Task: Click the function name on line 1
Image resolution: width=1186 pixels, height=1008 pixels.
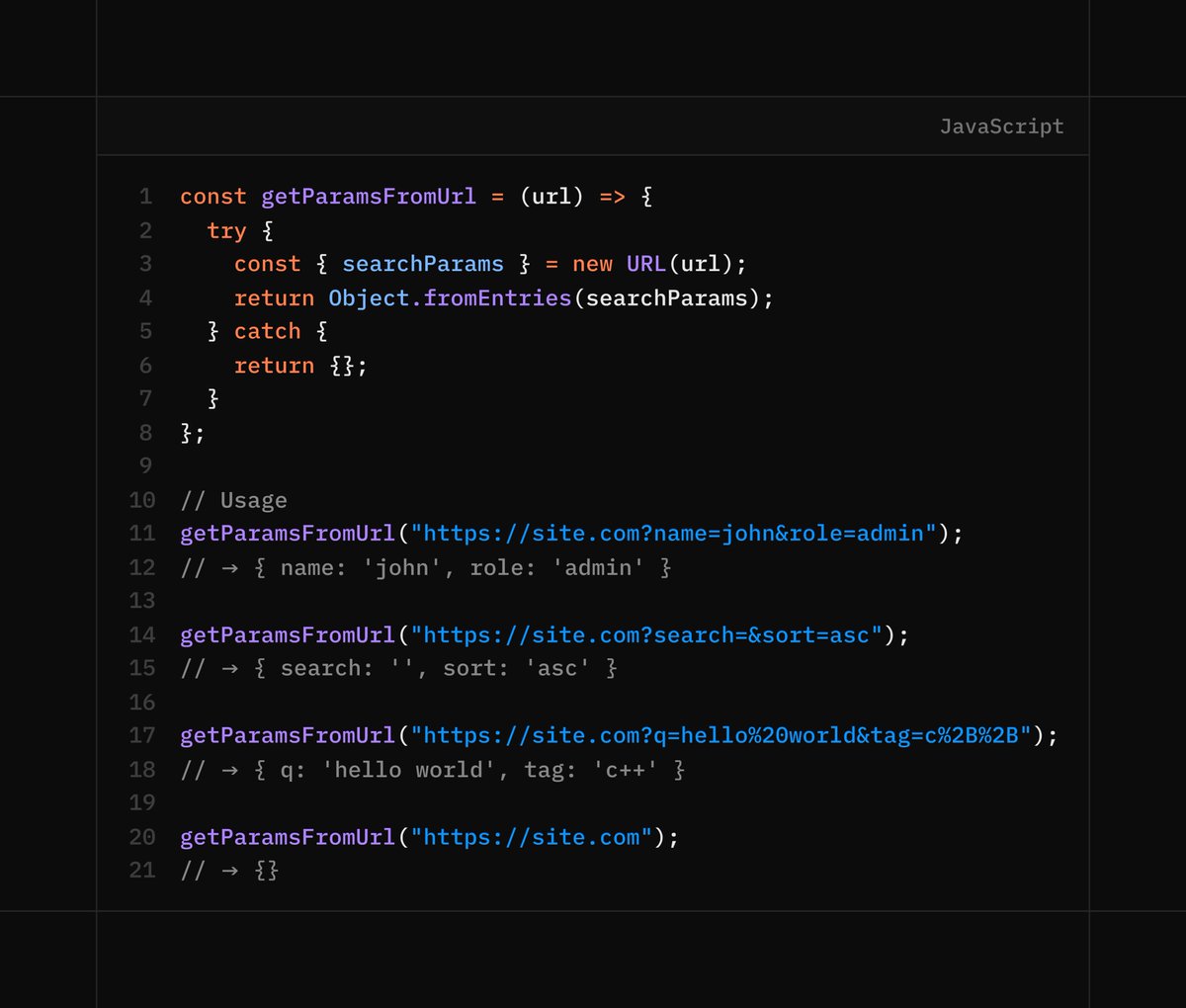Action: coord(369,197)
